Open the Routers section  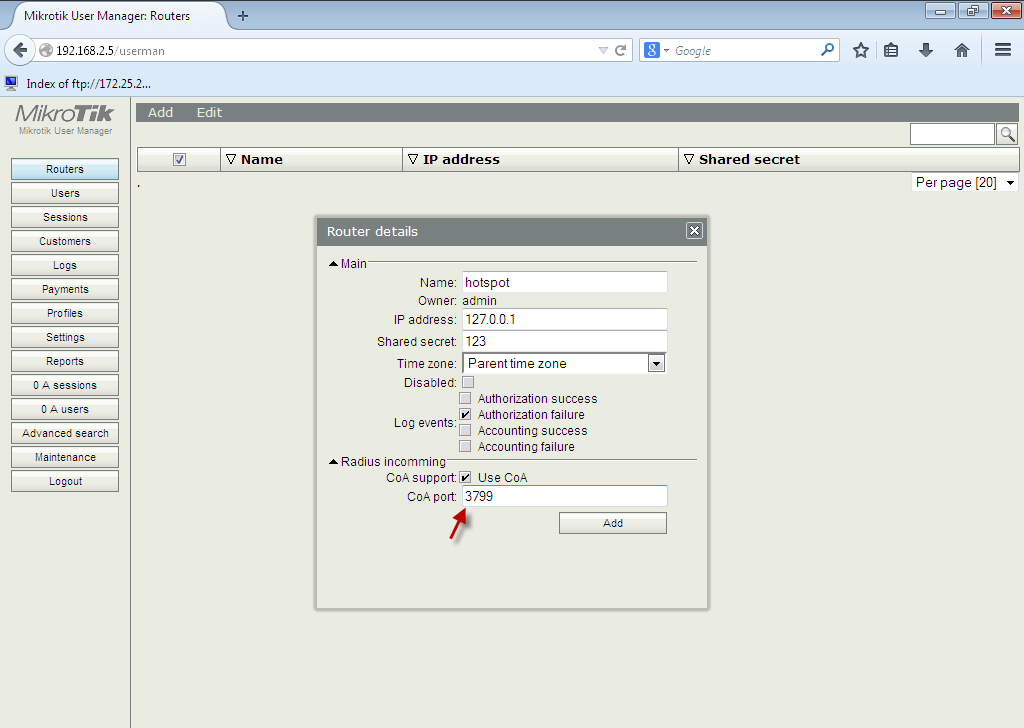[65, 169]
